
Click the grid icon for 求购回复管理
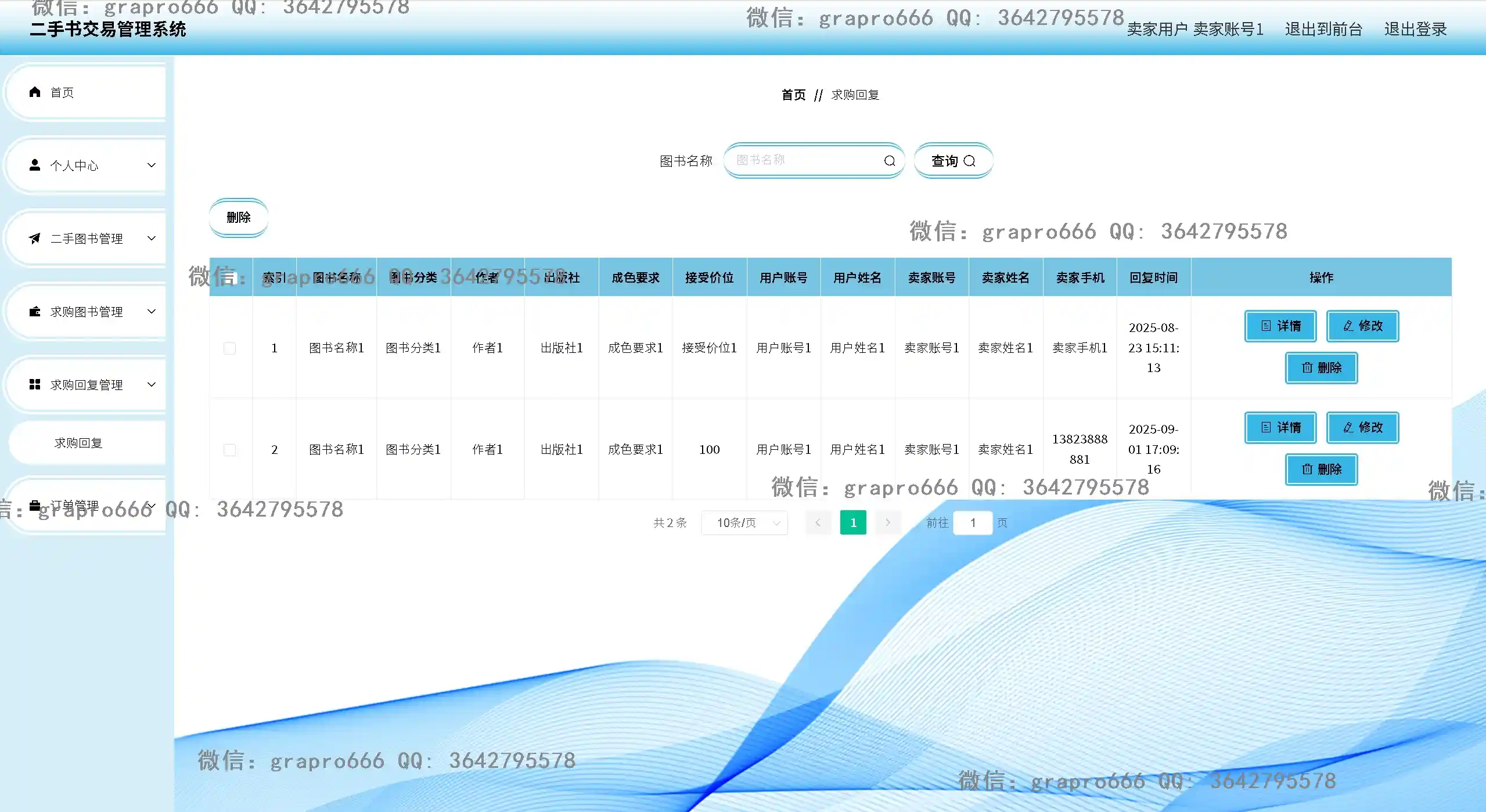(x=35, y=385)
